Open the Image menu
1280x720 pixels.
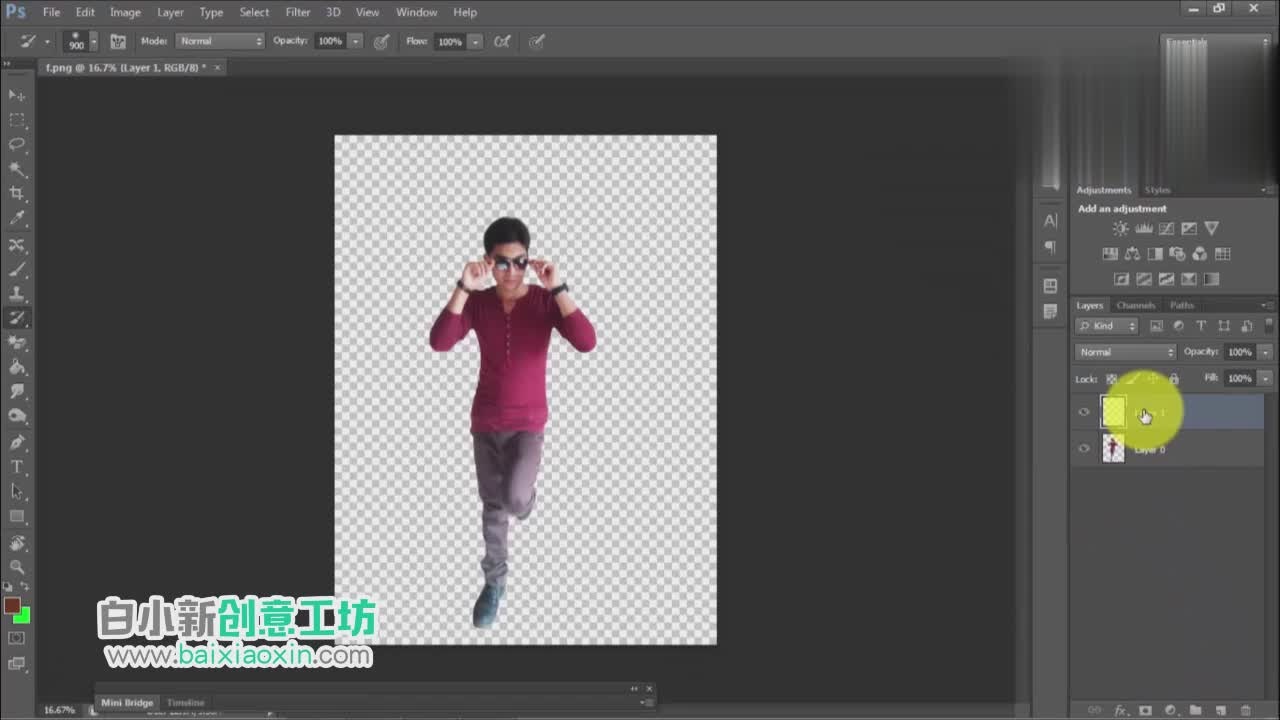click(125, 12)
